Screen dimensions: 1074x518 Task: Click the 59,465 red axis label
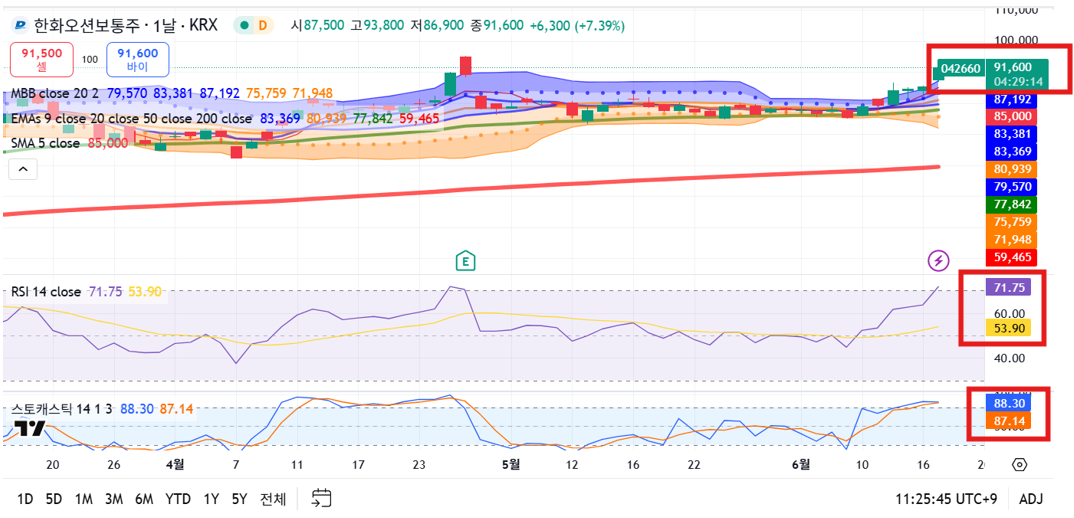1013,258
